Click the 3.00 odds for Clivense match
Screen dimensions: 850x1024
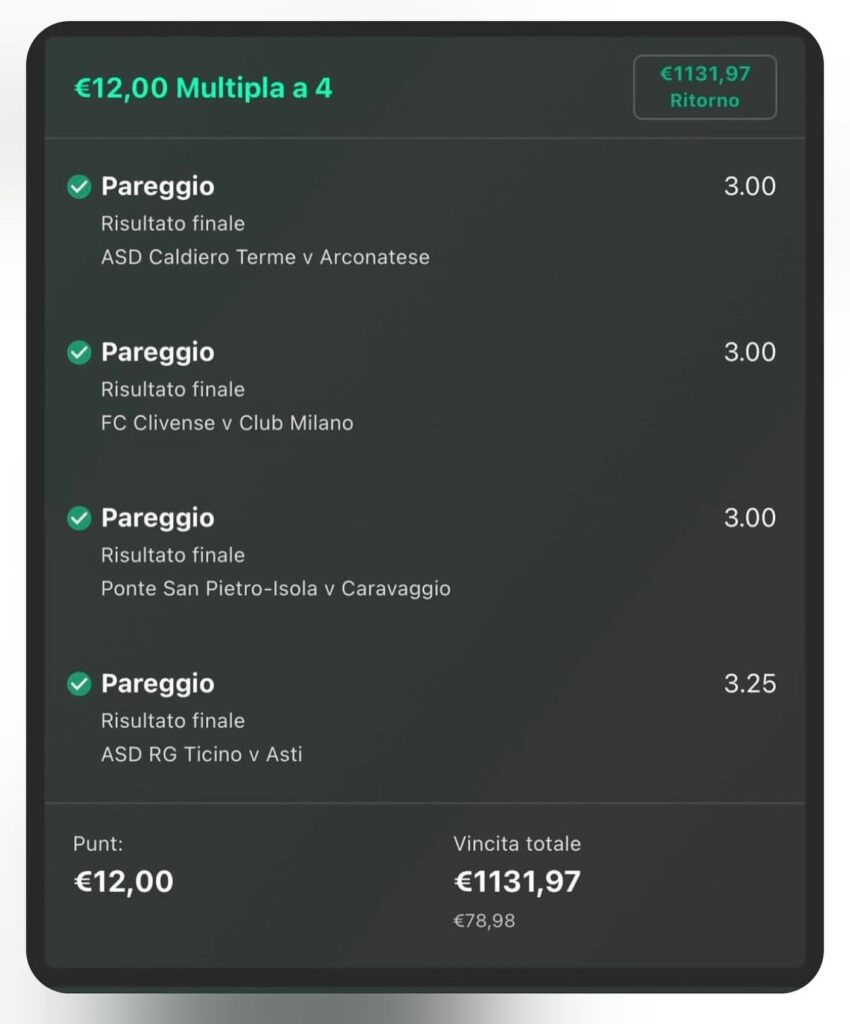749,353
